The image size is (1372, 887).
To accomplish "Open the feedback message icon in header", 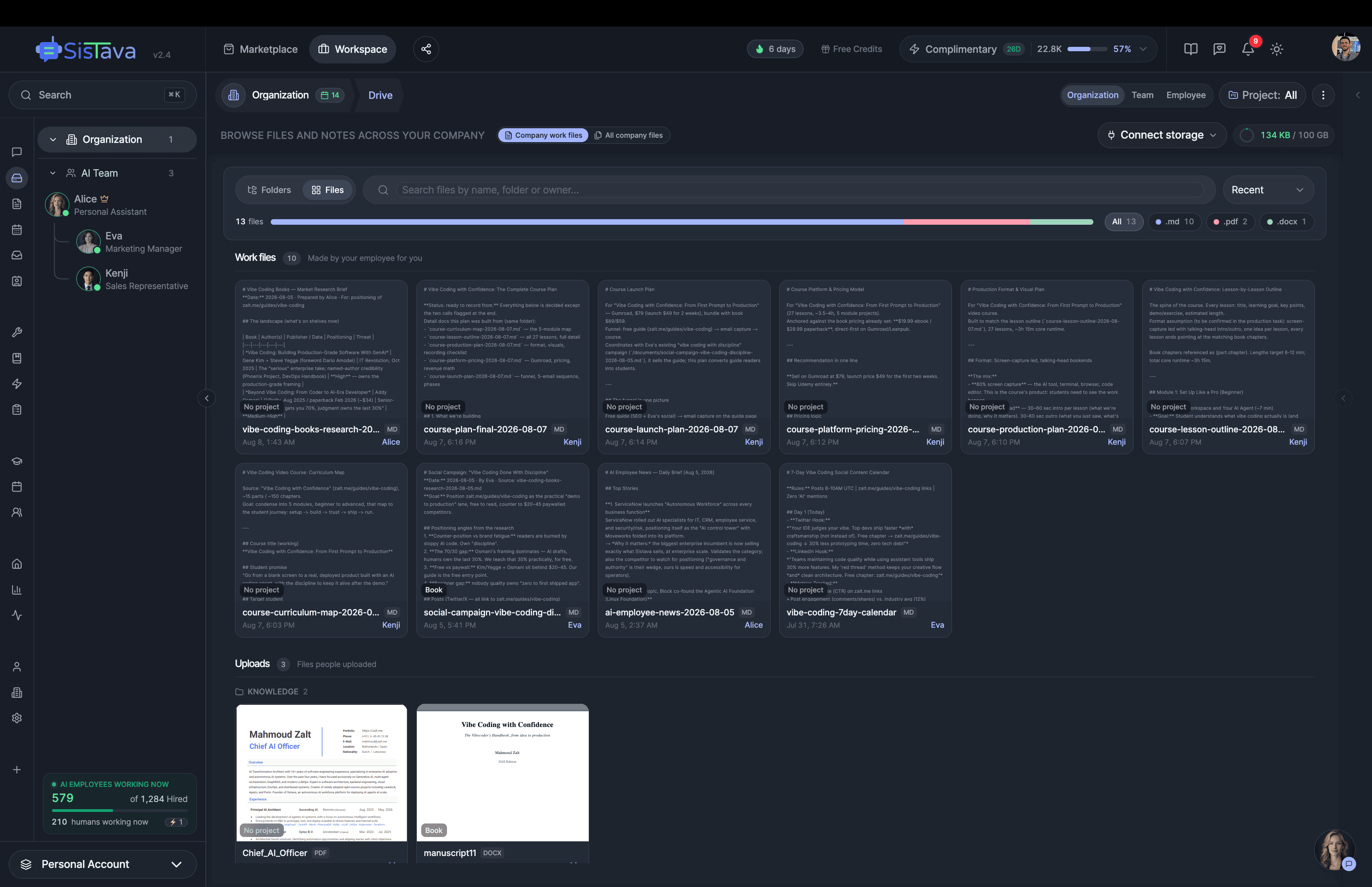I will (x=1220, y=49).
